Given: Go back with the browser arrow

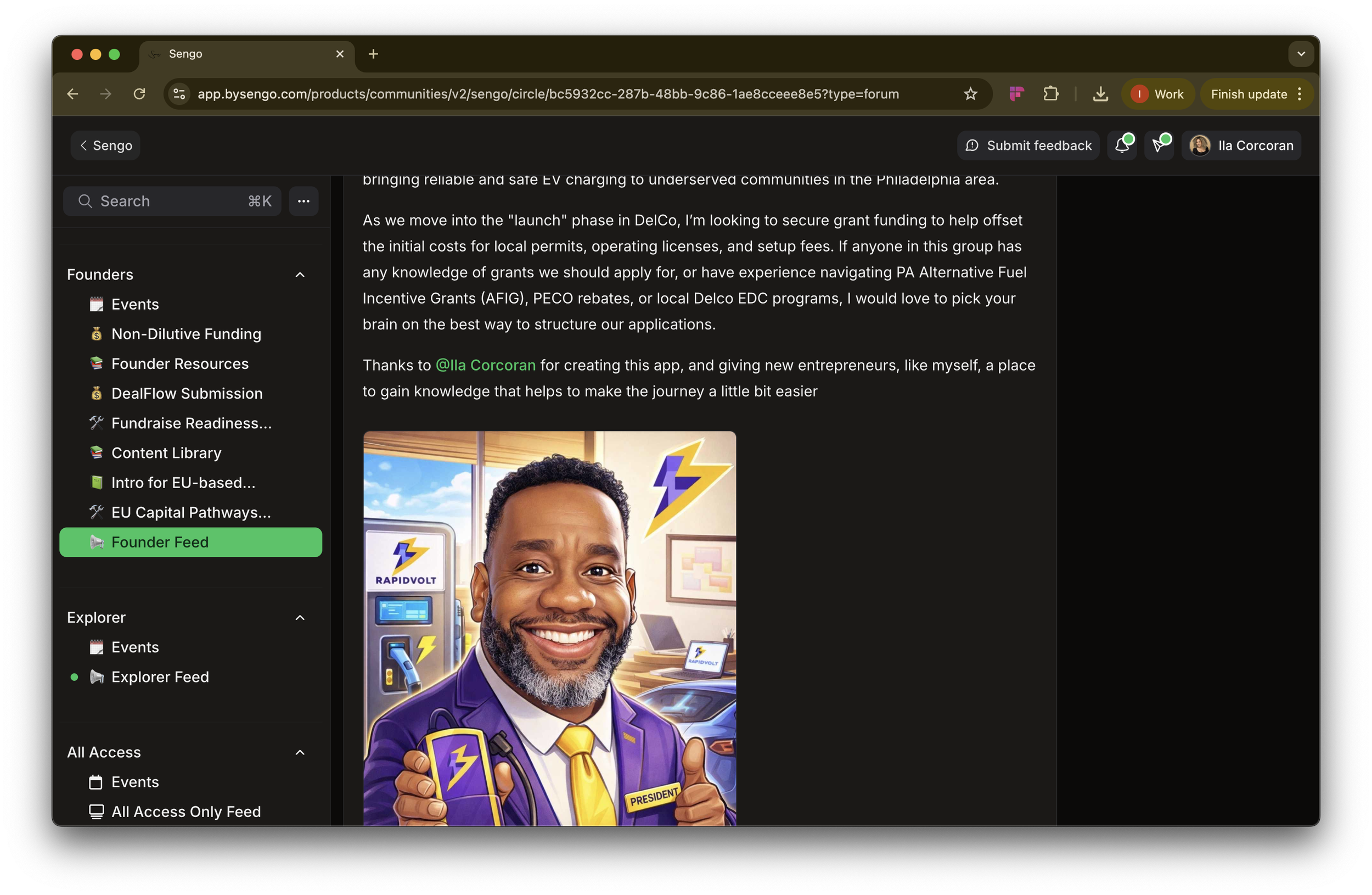Looking at the screenshot, I should click(x=72, y=94).
